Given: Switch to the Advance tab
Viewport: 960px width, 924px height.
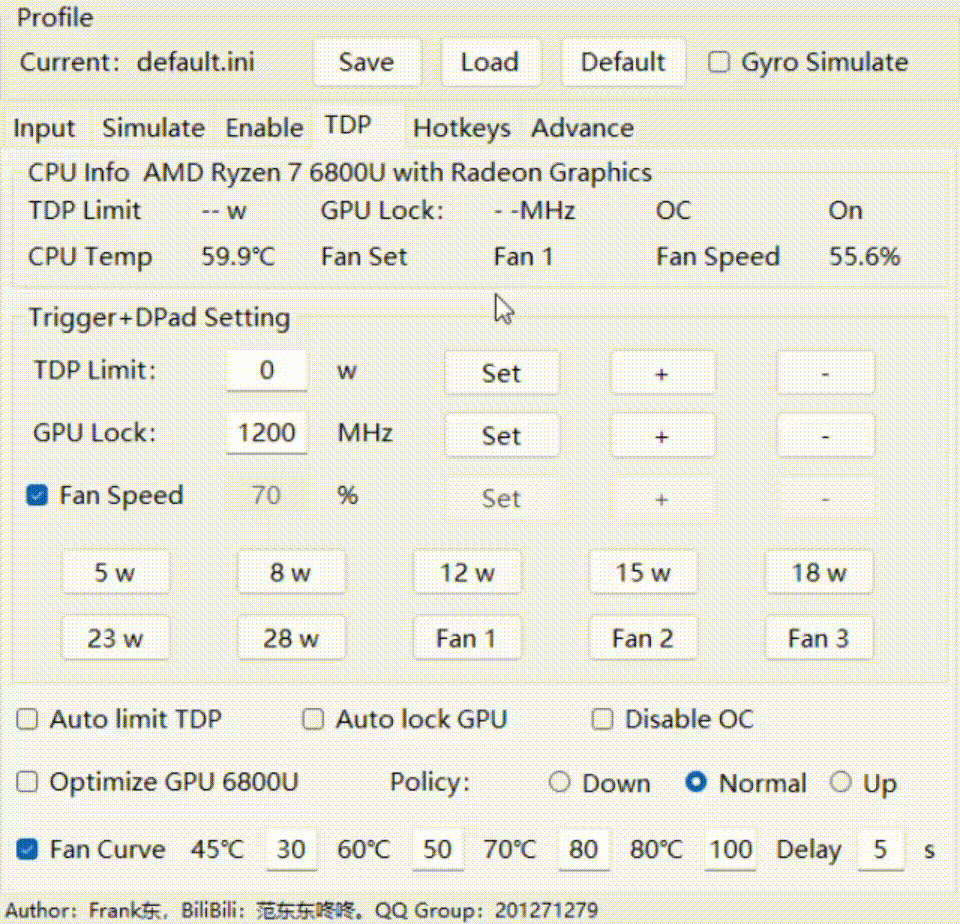Looking at the screenshot, I should [x=582, y=128].
